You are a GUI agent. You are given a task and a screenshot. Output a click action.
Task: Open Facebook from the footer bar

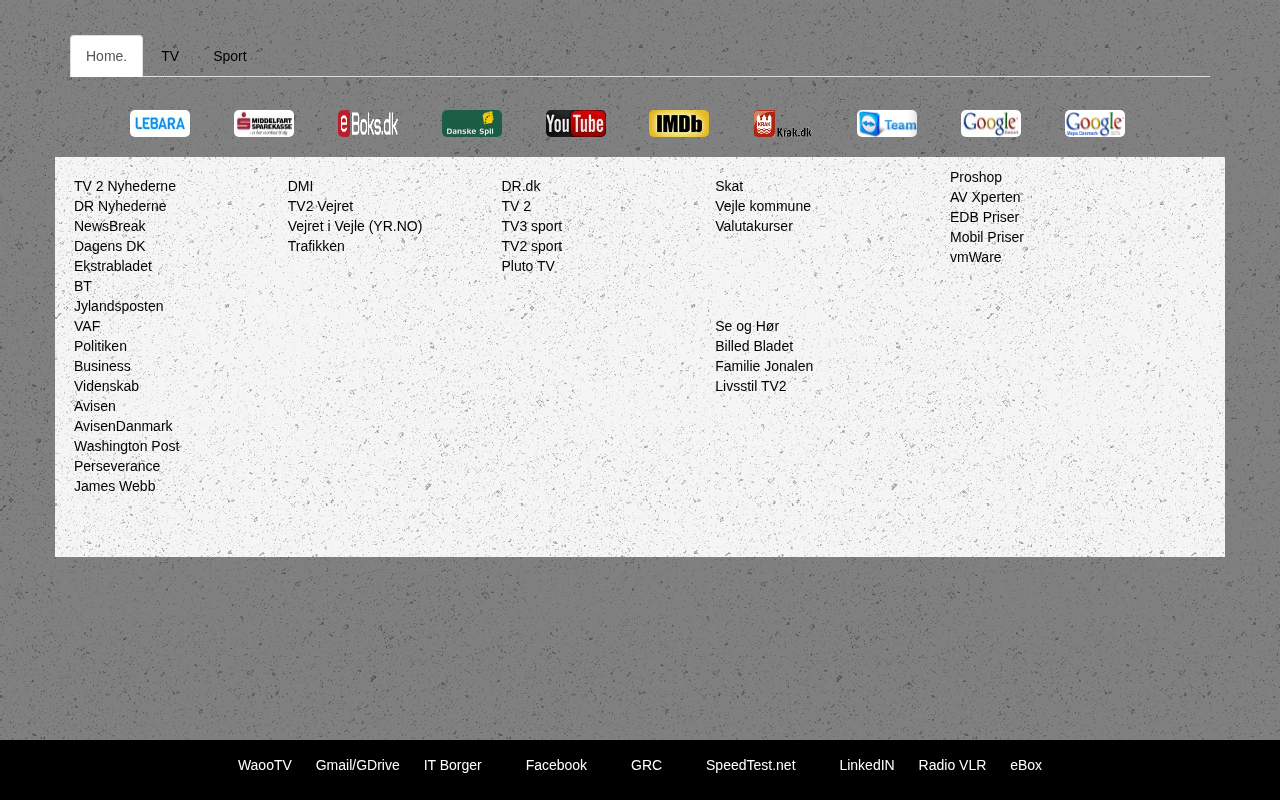(556, 765)
